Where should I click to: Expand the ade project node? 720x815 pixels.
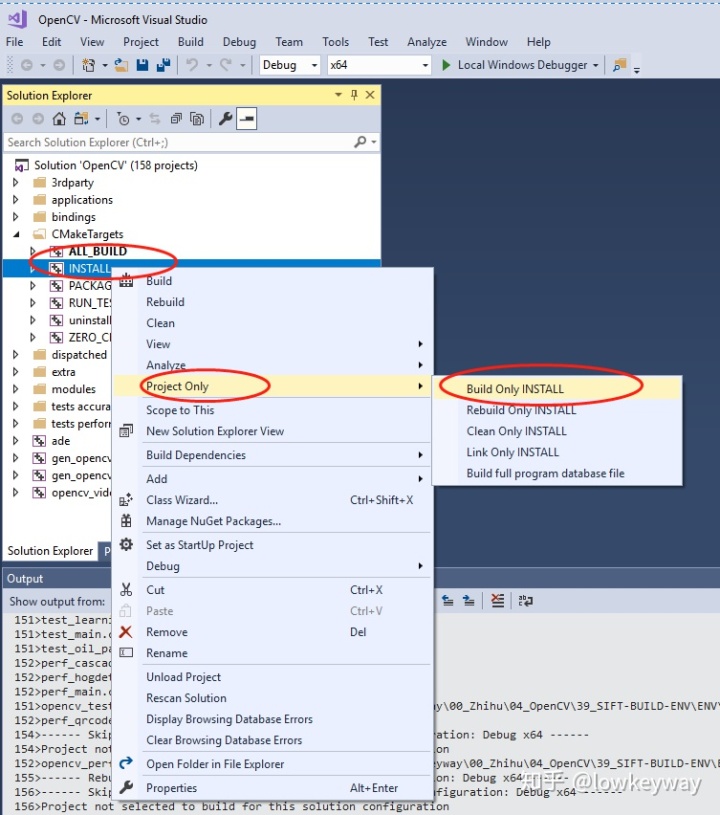point(15,441)
